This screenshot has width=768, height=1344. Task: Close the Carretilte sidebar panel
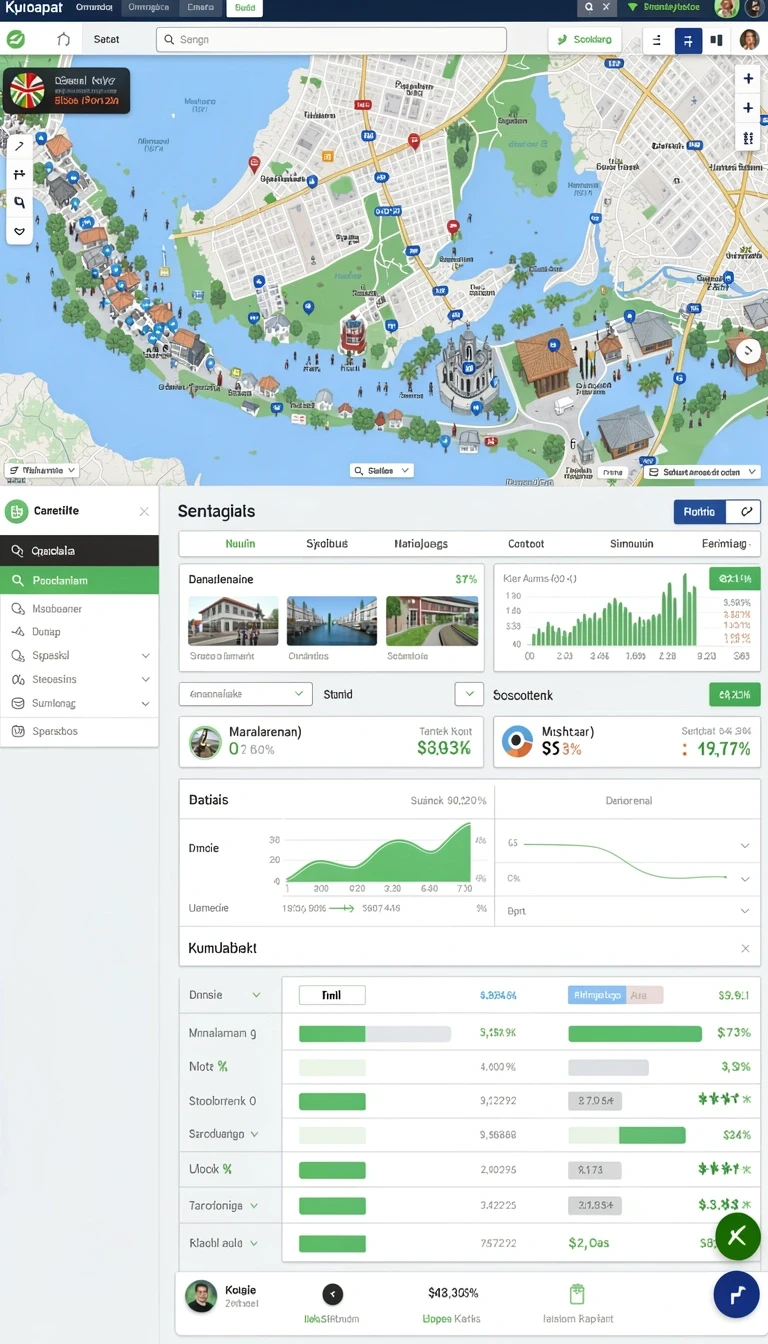(144, 511)
